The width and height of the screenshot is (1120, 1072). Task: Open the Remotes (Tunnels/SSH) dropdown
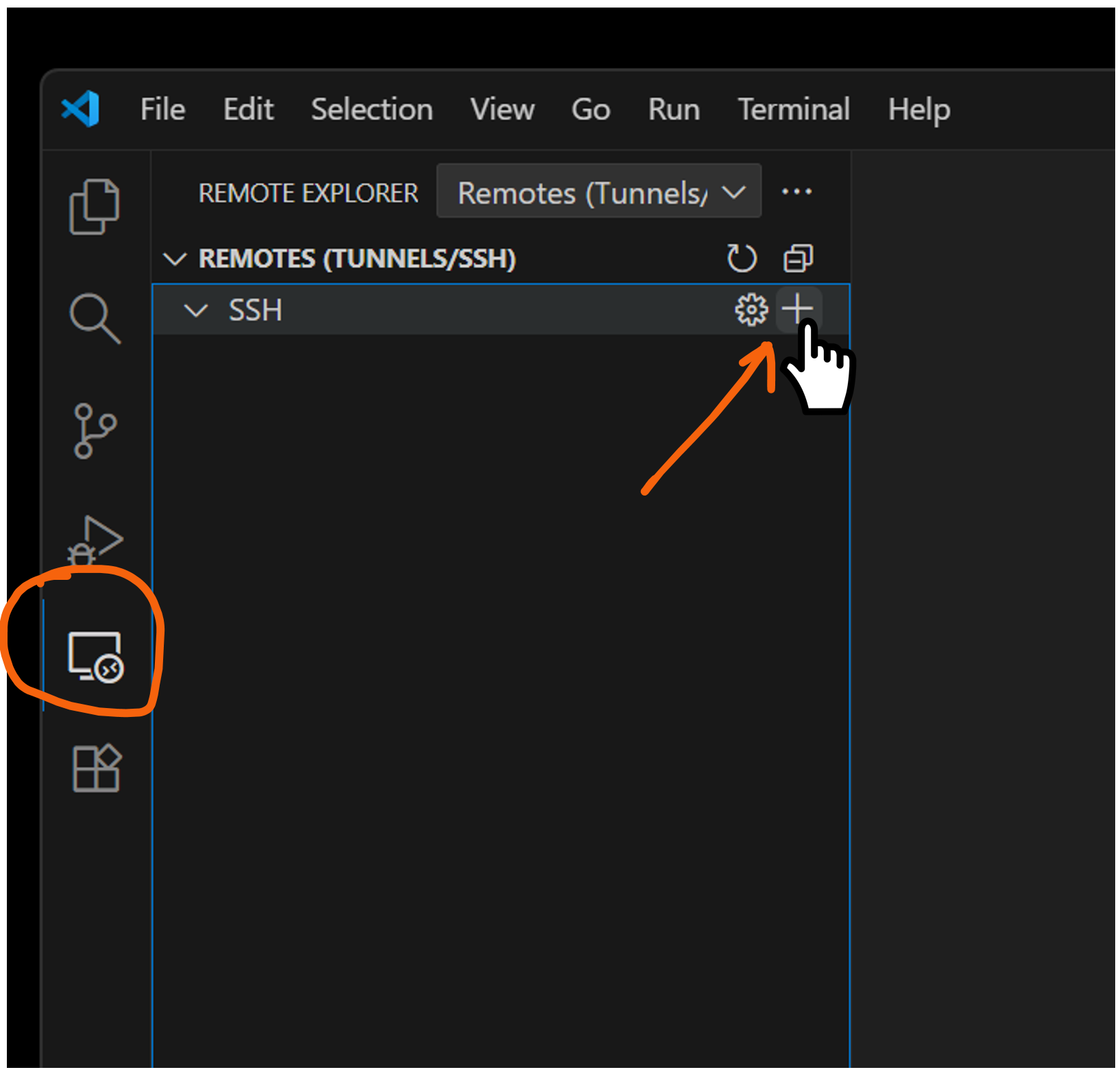[x=598, y=192]
